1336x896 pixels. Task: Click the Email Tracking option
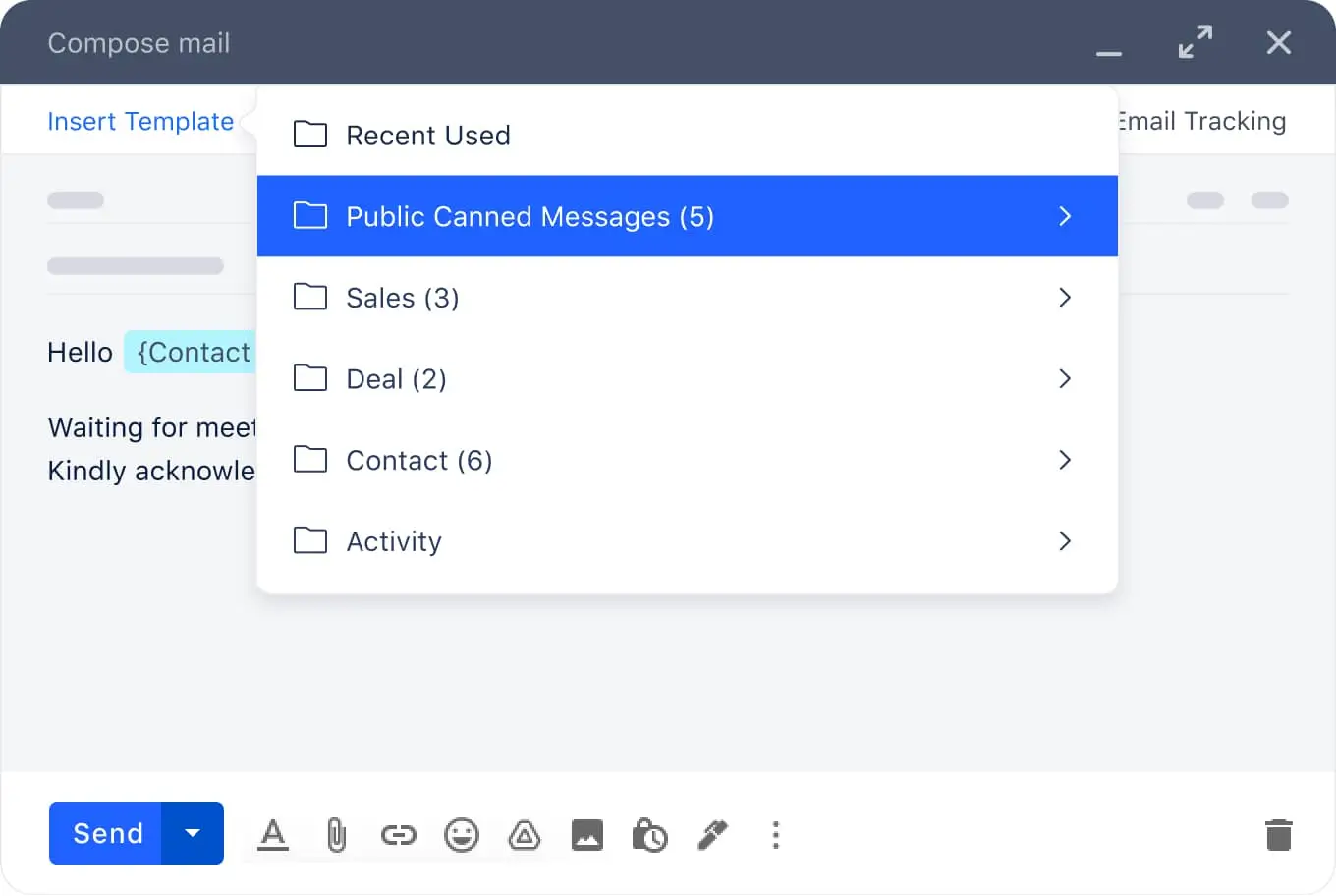tap(1201, 121)
